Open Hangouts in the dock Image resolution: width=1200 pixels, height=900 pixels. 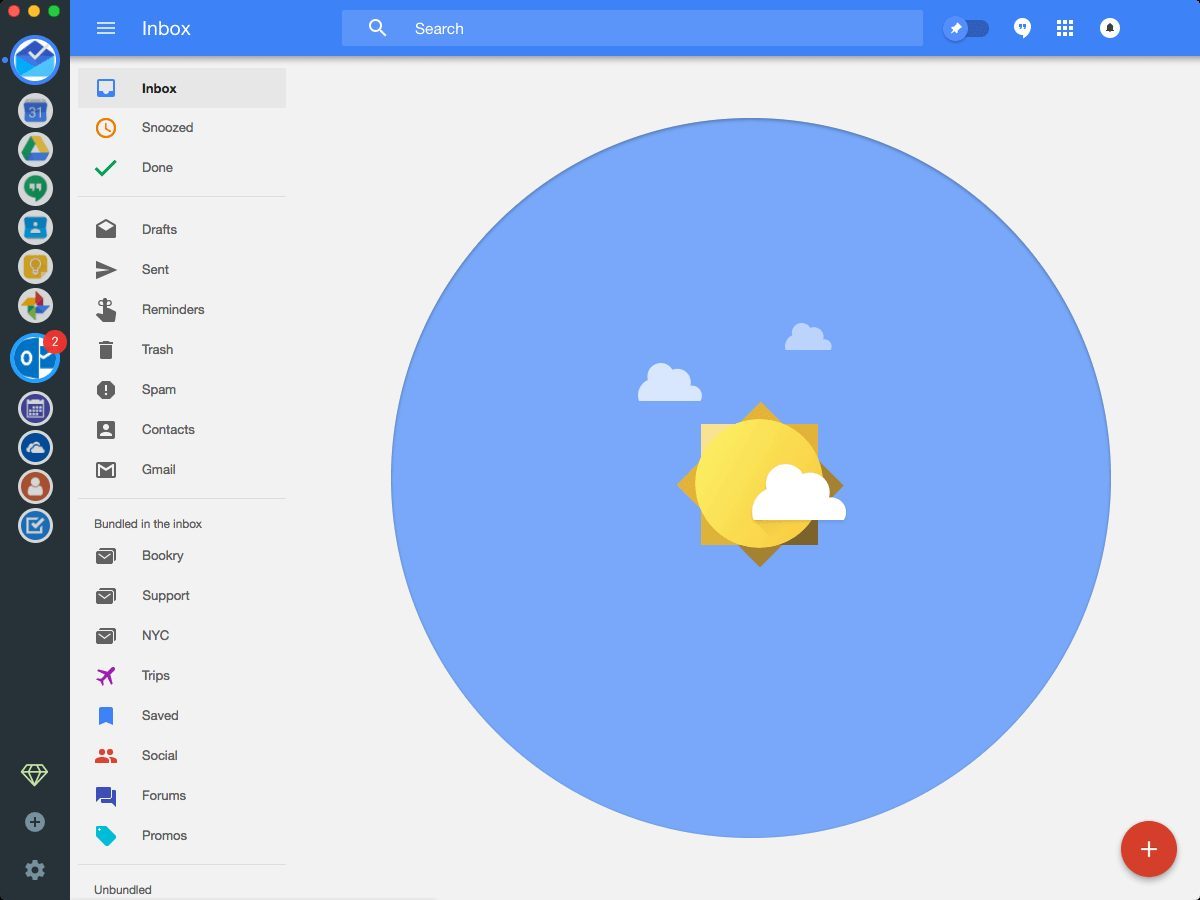pyautogui.click(x=35, y=188)
